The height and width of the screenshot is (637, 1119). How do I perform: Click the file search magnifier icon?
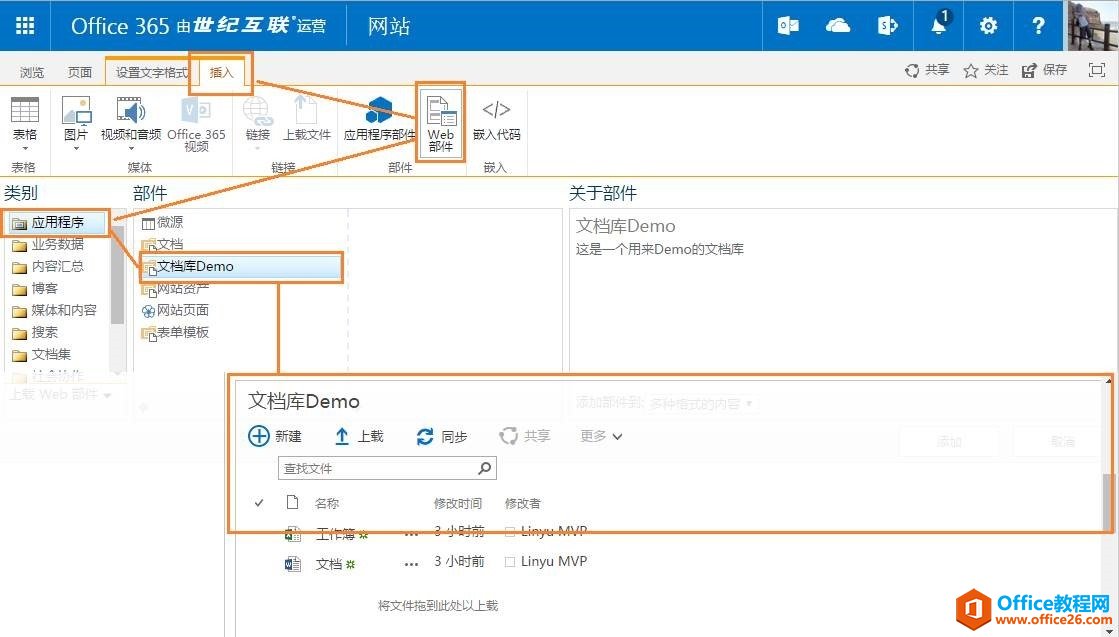tap(485, 468)
